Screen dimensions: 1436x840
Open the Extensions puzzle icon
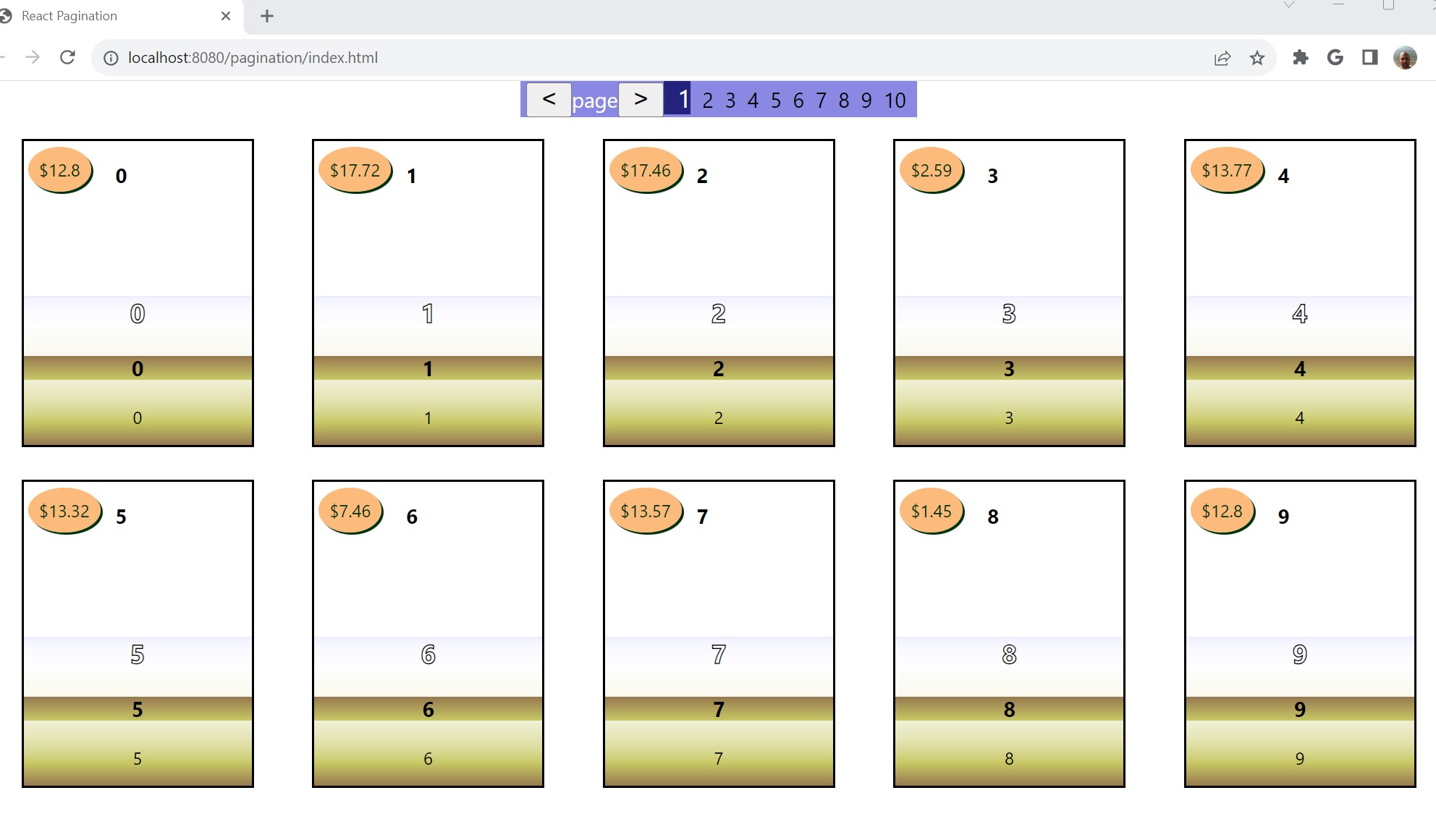pos(1301,57)
